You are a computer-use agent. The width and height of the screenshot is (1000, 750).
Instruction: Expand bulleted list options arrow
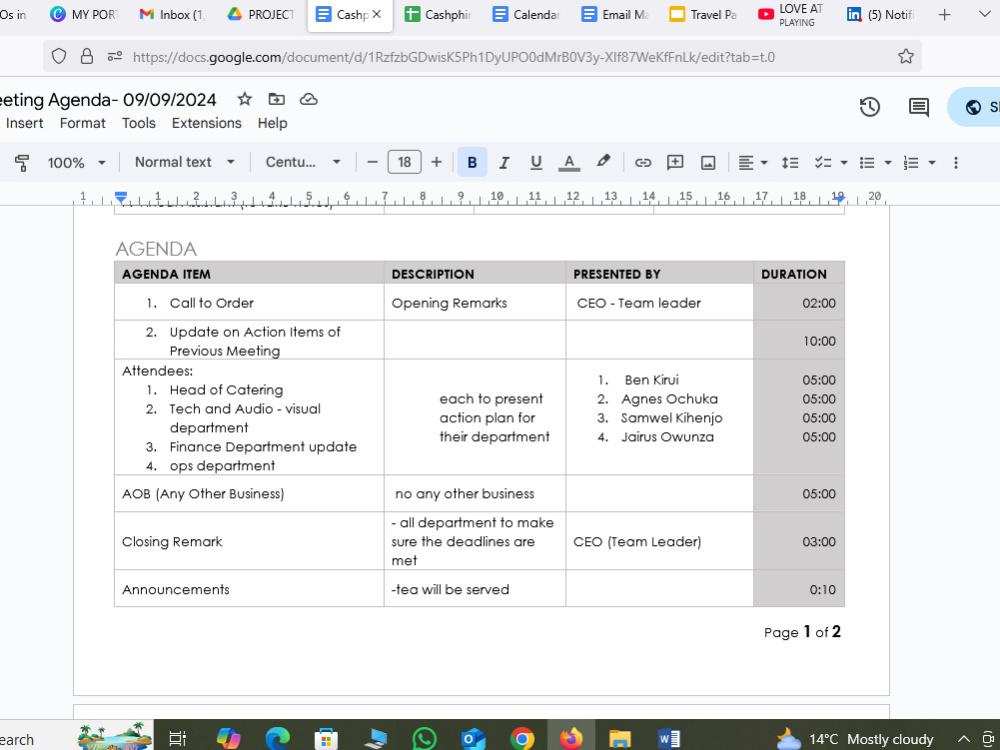point(888,163)
